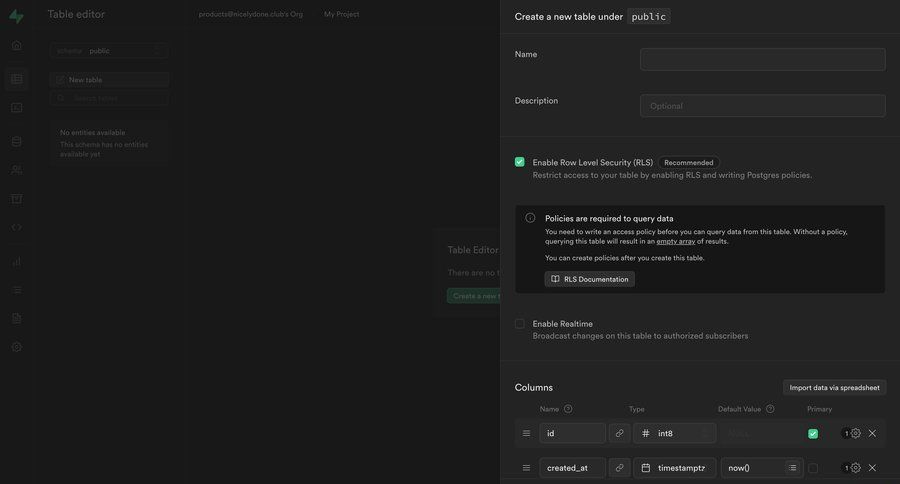900x484 pixels.
Task: Open the int8 type dropdown
Action: click(x=675, y=433)
